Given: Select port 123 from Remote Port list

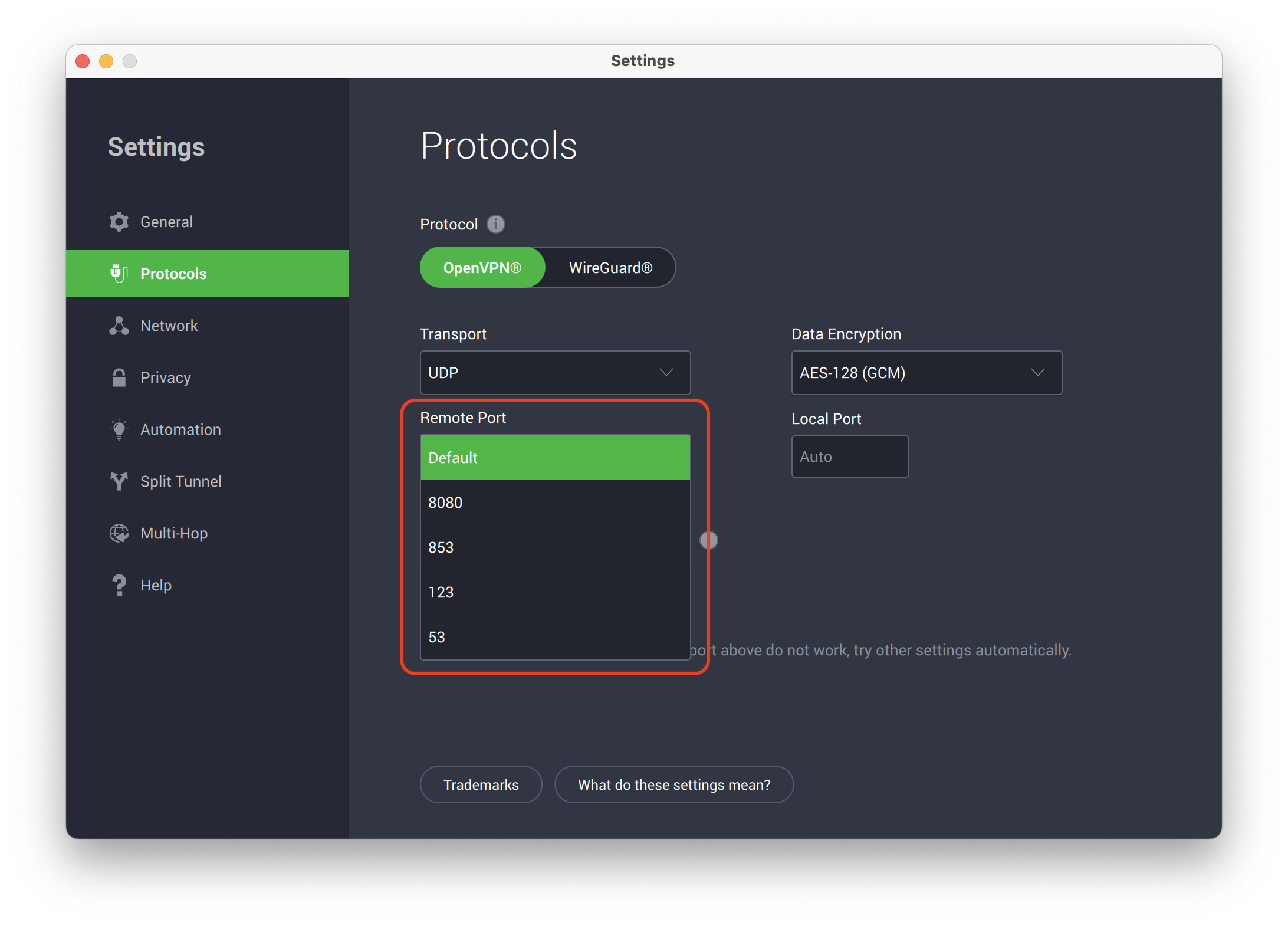Looking at the screenshot, I should pos(555,592).
